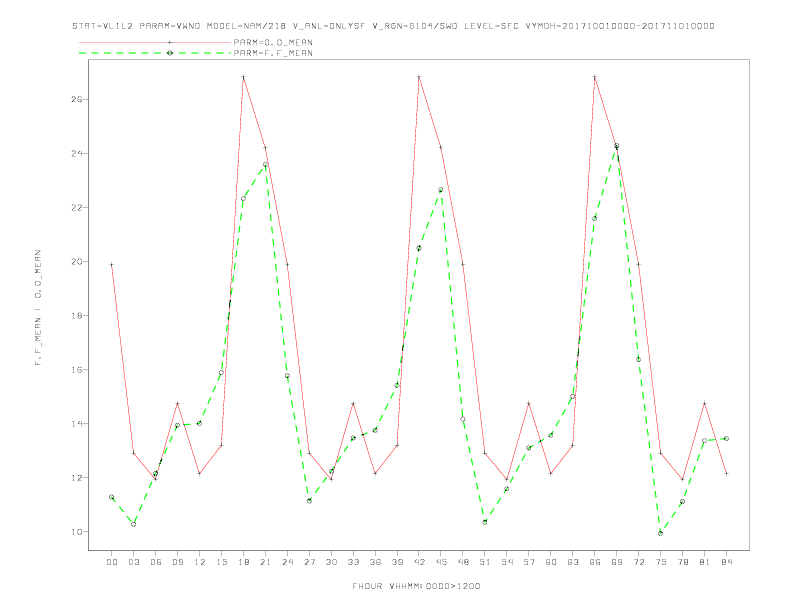
Task: Click the x-axis tick label 36
Action: click(x=375, y=562)
